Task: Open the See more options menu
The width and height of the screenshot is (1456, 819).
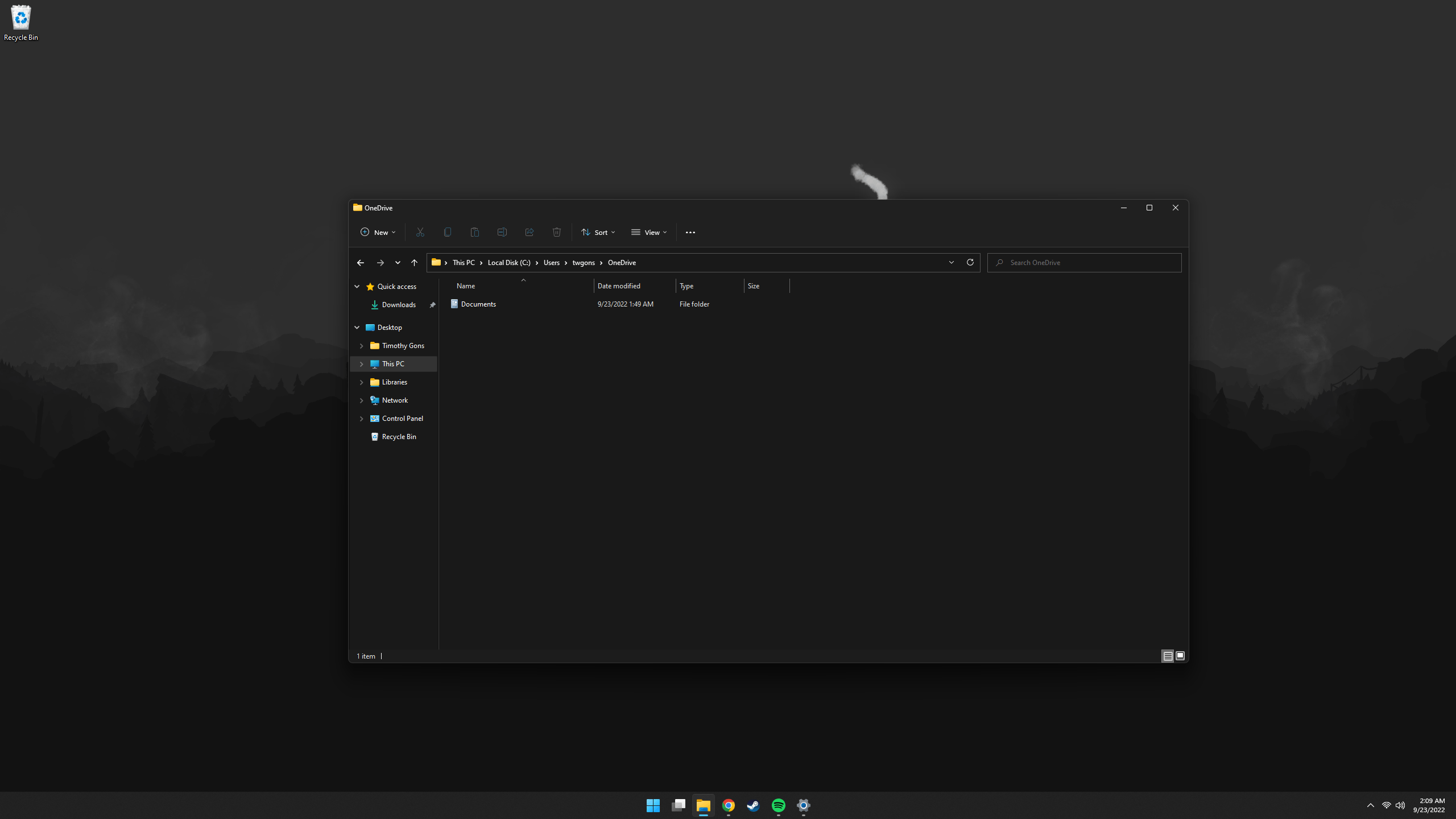Action: coord(690,232)
